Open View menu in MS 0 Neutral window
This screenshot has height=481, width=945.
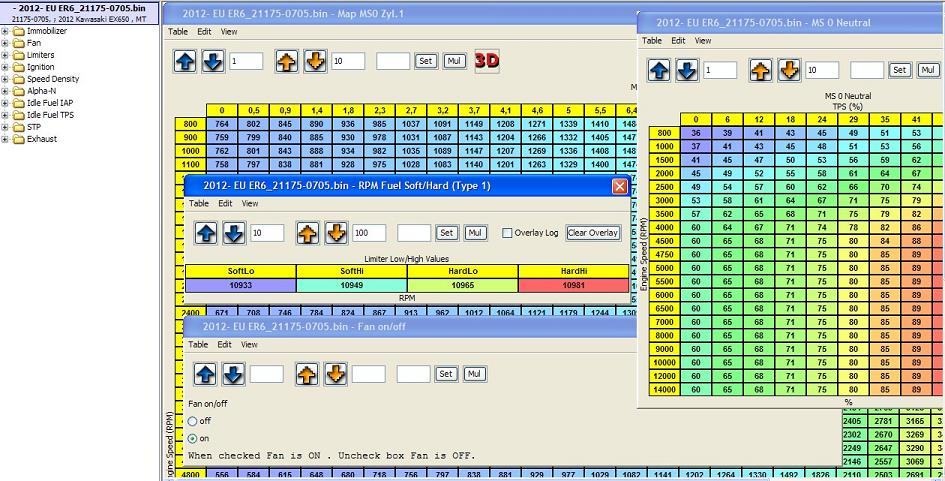click(x=703, y=41)
